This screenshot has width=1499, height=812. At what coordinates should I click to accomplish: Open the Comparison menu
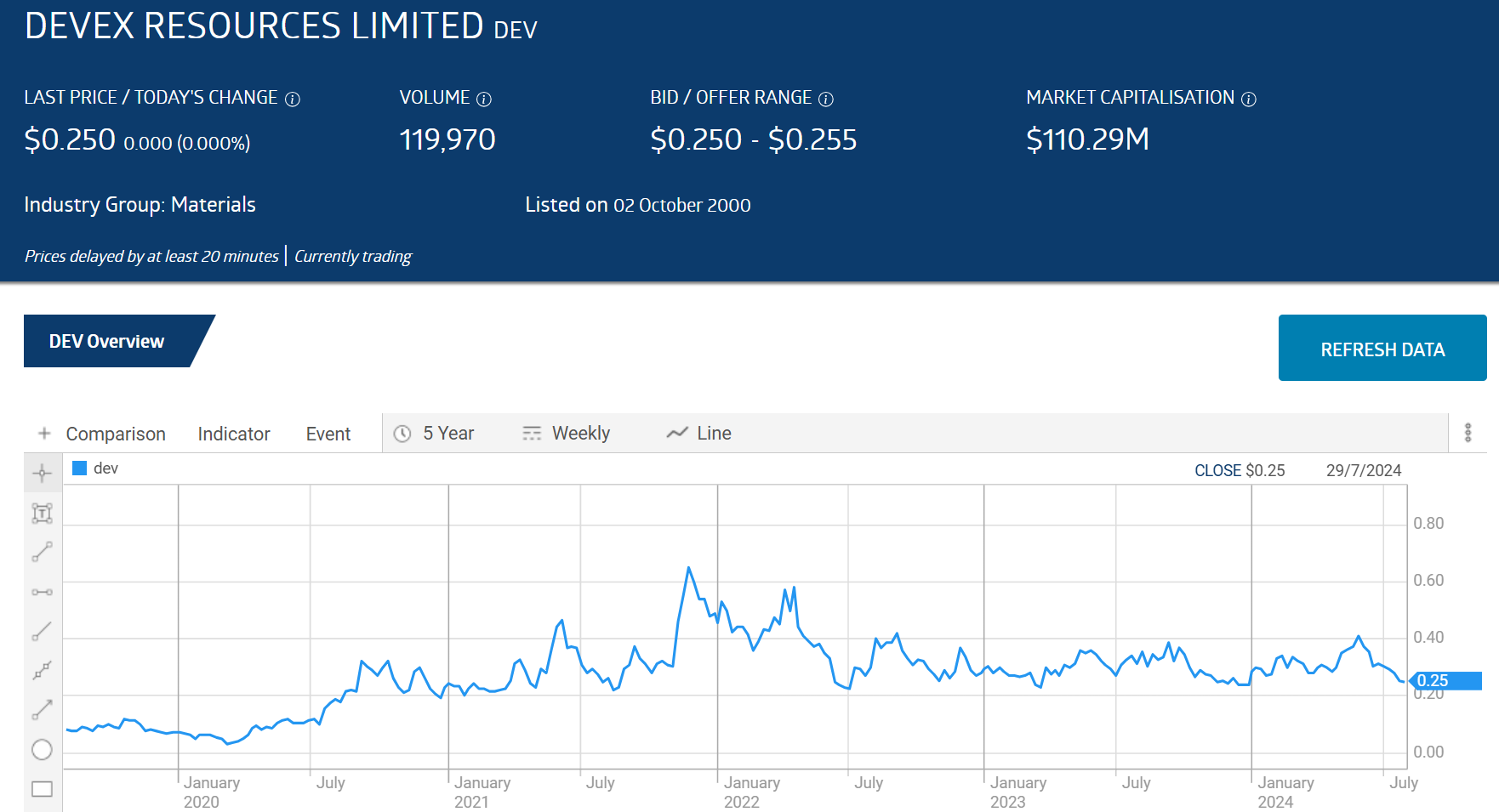(116, 434)
